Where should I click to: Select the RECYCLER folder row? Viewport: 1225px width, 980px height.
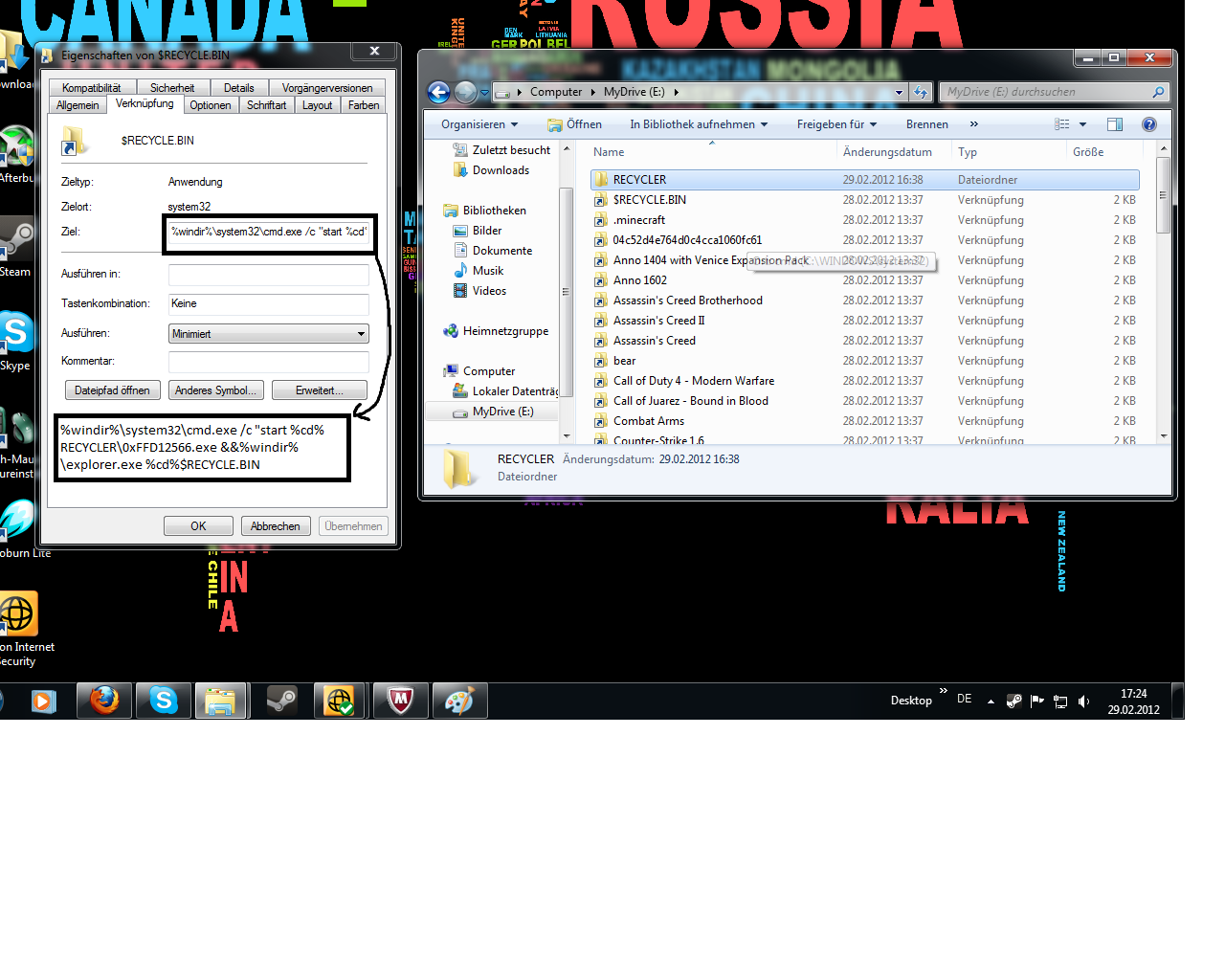(865, 180)
